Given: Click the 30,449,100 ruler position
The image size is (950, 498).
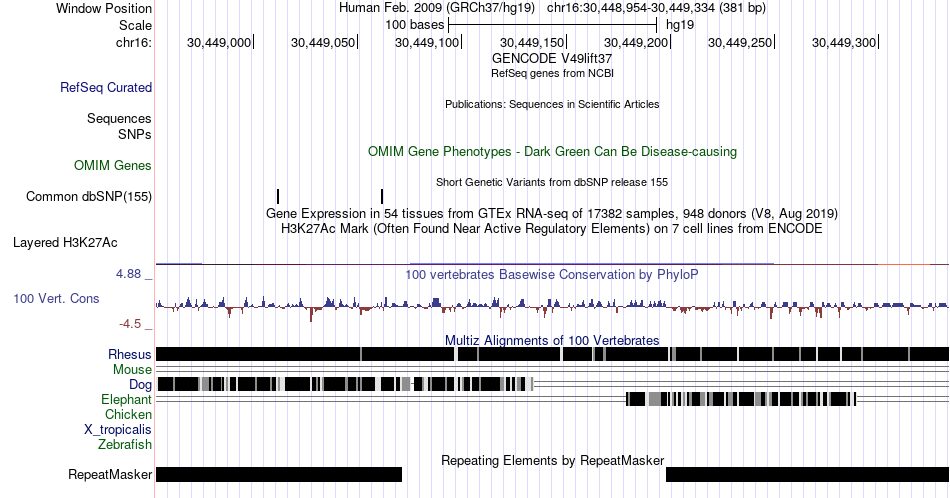Looking at the screenshot, I should tap(427, 42).
